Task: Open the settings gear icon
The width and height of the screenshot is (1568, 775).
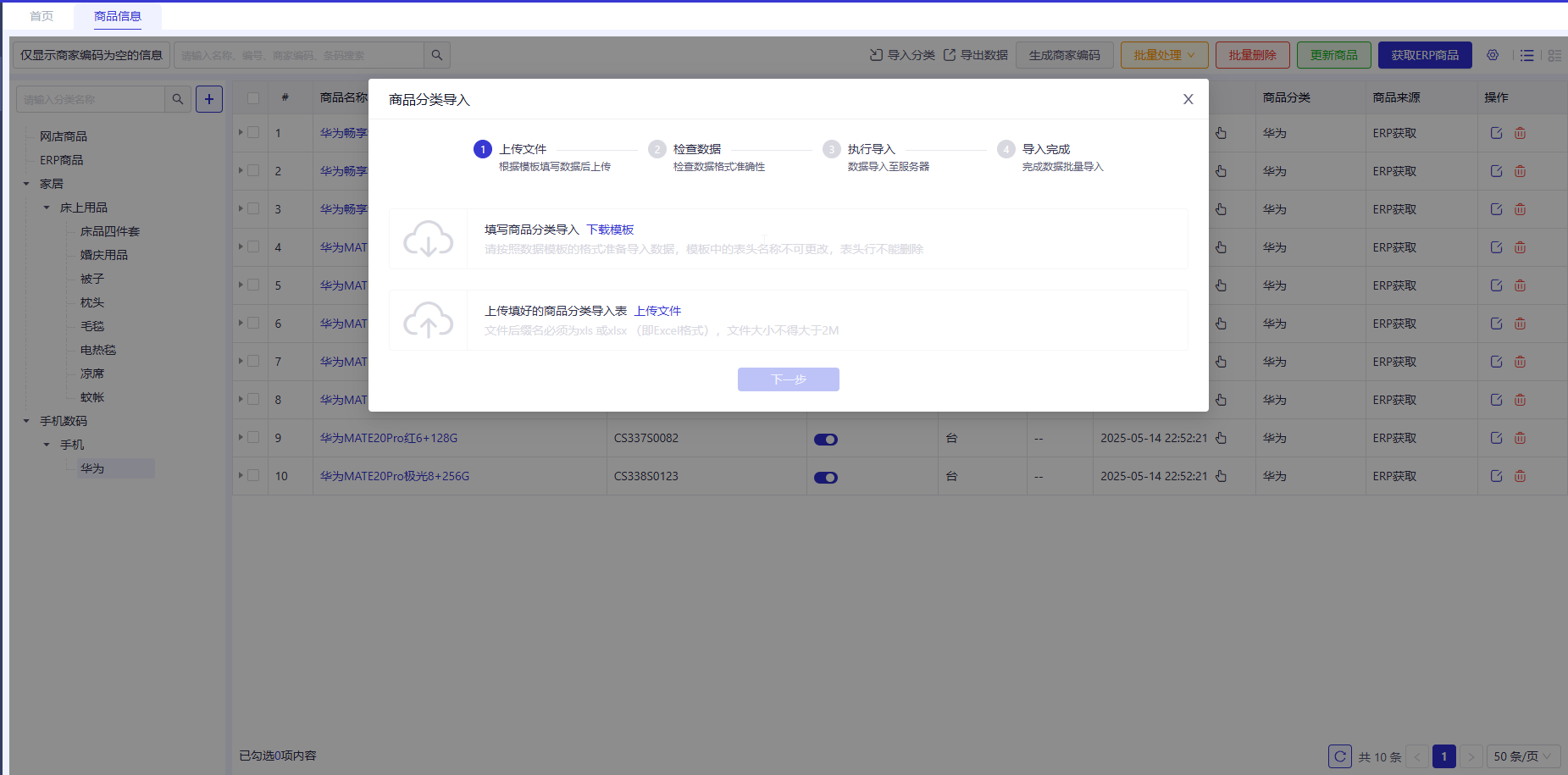Action: tap(1493, 55)
